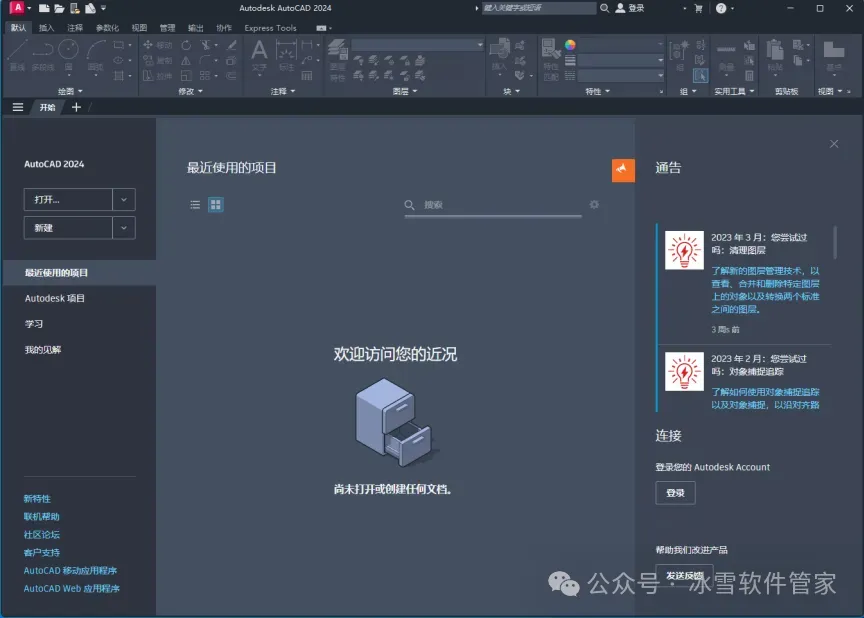Open the 插入 ribbon tab
864x618 pixels.
pos(46,28)
